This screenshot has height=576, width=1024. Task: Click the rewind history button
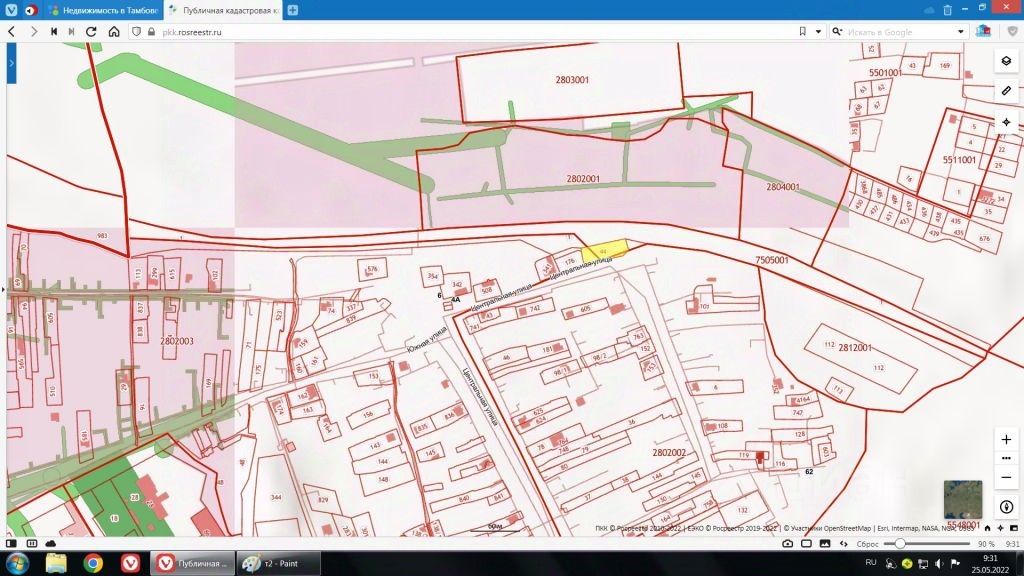pos(54,31)
